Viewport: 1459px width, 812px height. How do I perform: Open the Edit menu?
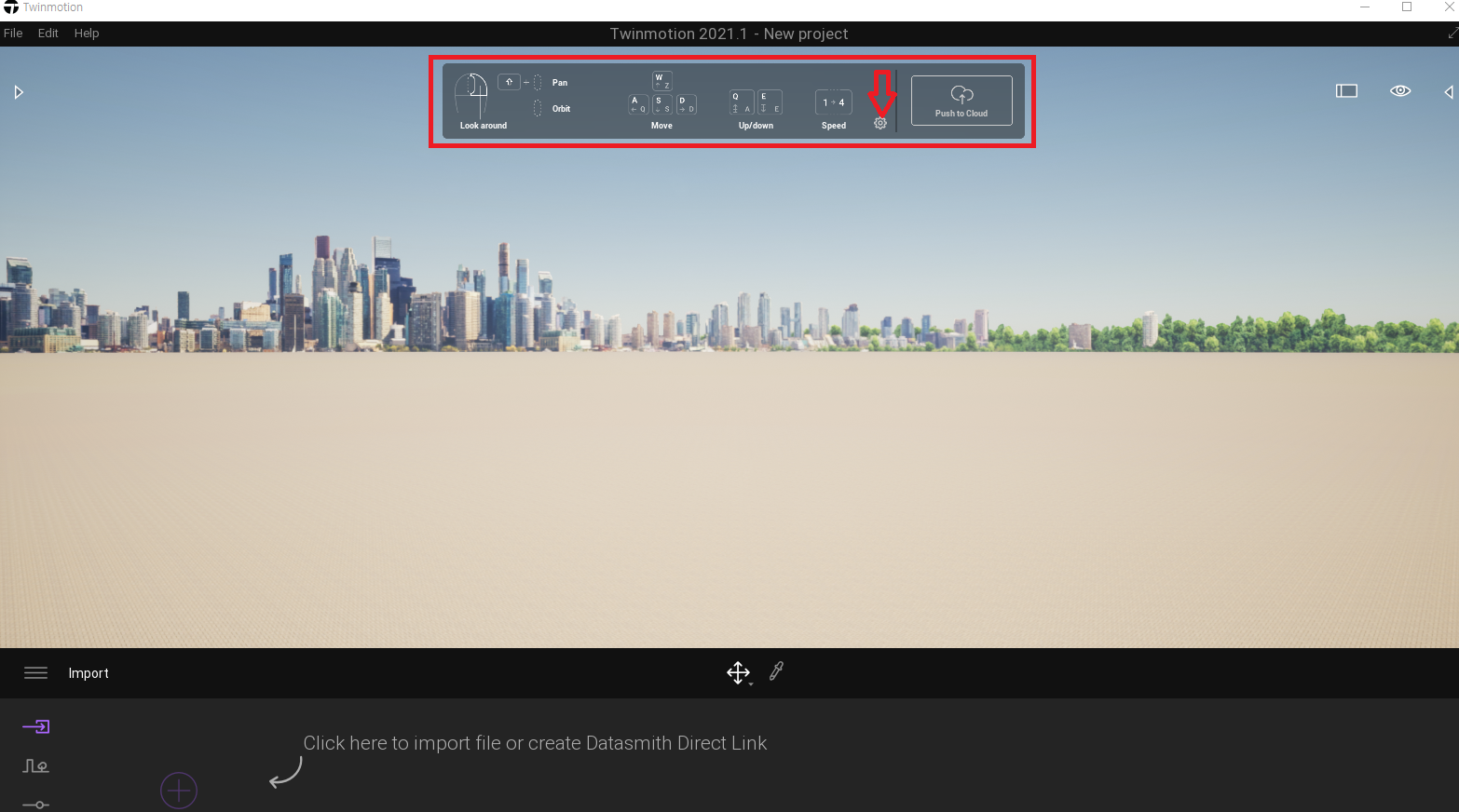click(x=48, y=33)
